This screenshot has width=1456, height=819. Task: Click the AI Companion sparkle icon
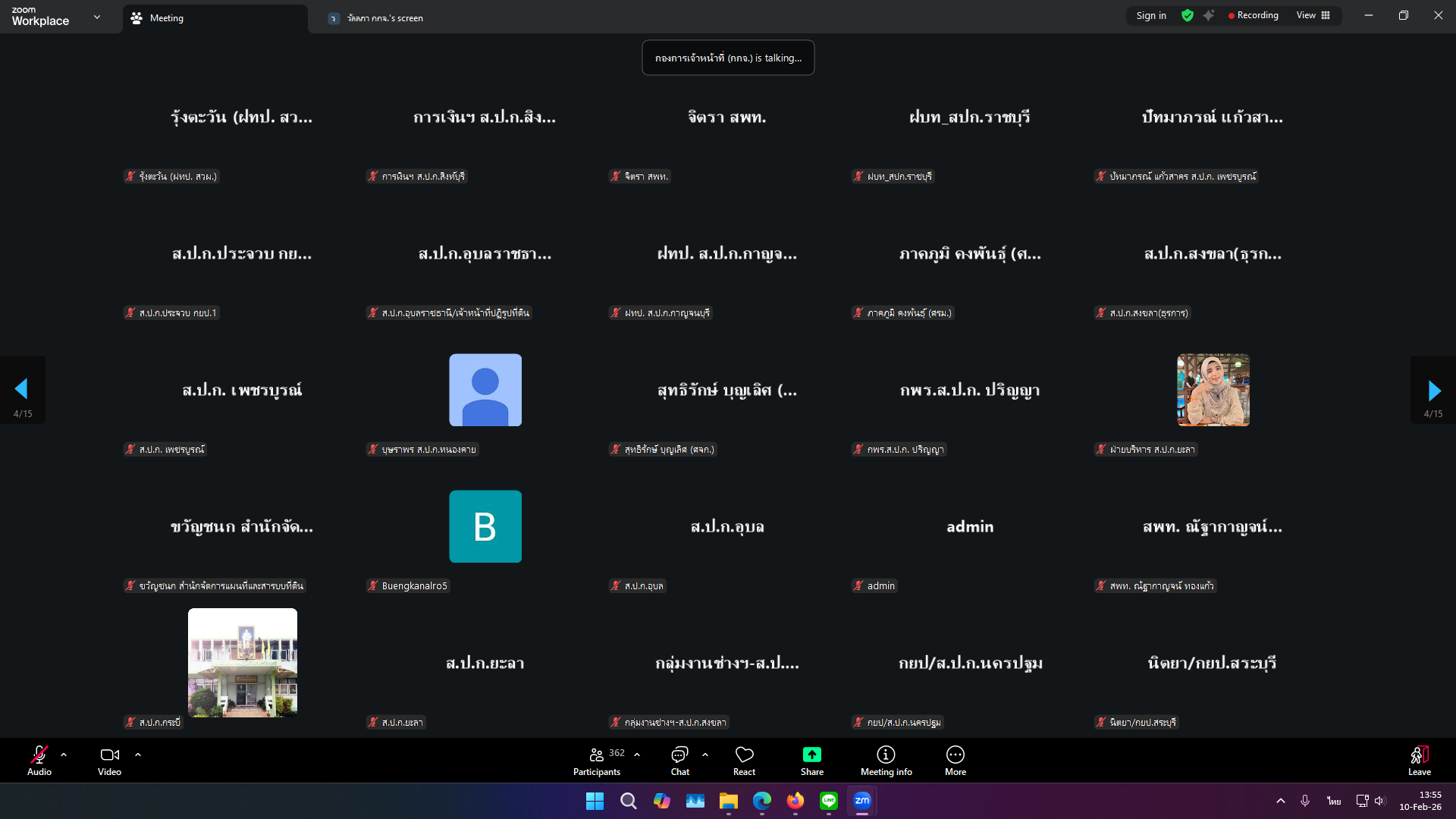[1209, 16]
